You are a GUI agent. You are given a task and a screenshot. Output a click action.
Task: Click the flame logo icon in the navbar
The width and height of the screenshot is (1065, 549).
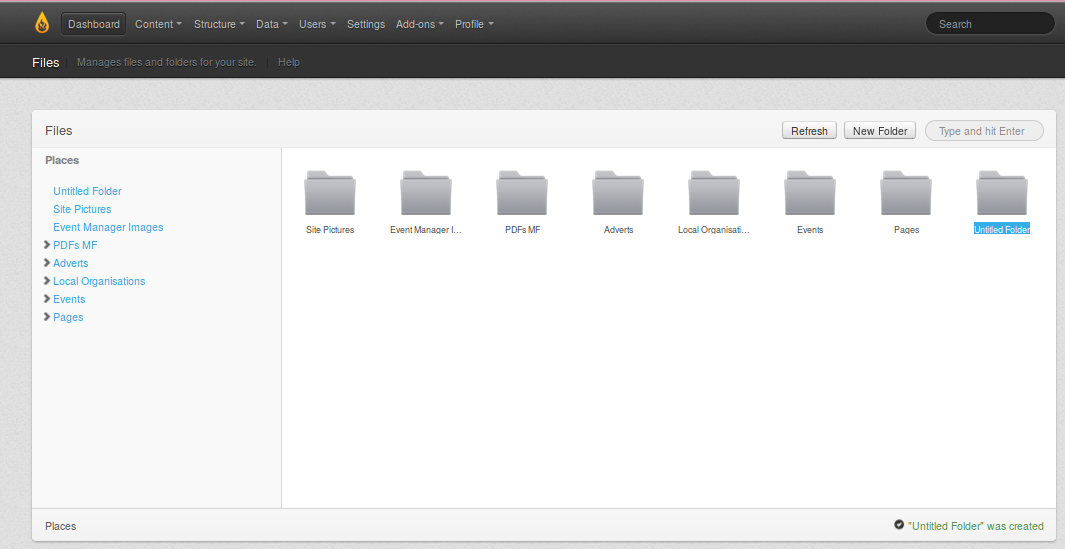[42, 23]
